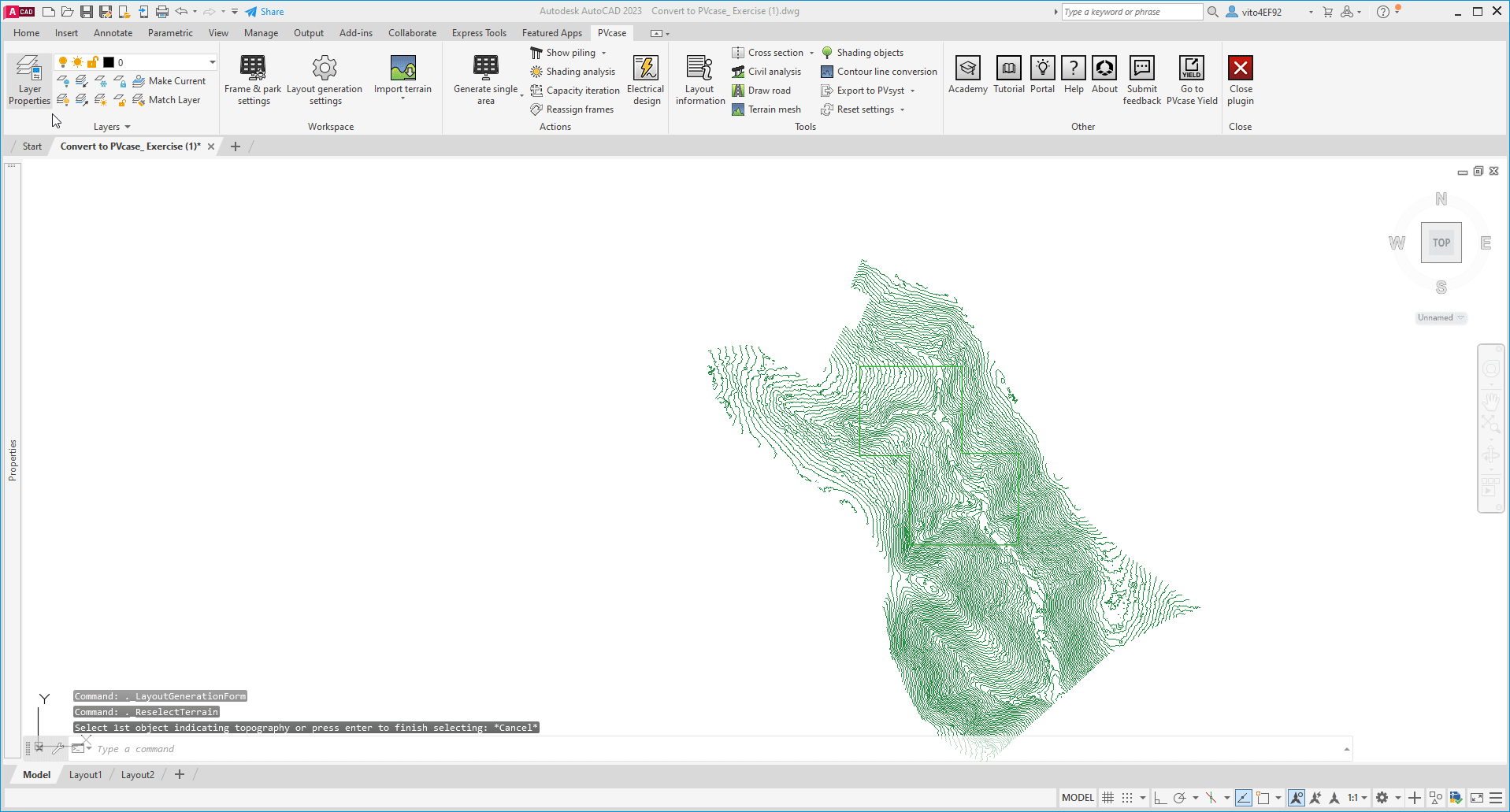Click Generate single area tool
Screen dimensions: 1510x812
[x=485, y=80]
